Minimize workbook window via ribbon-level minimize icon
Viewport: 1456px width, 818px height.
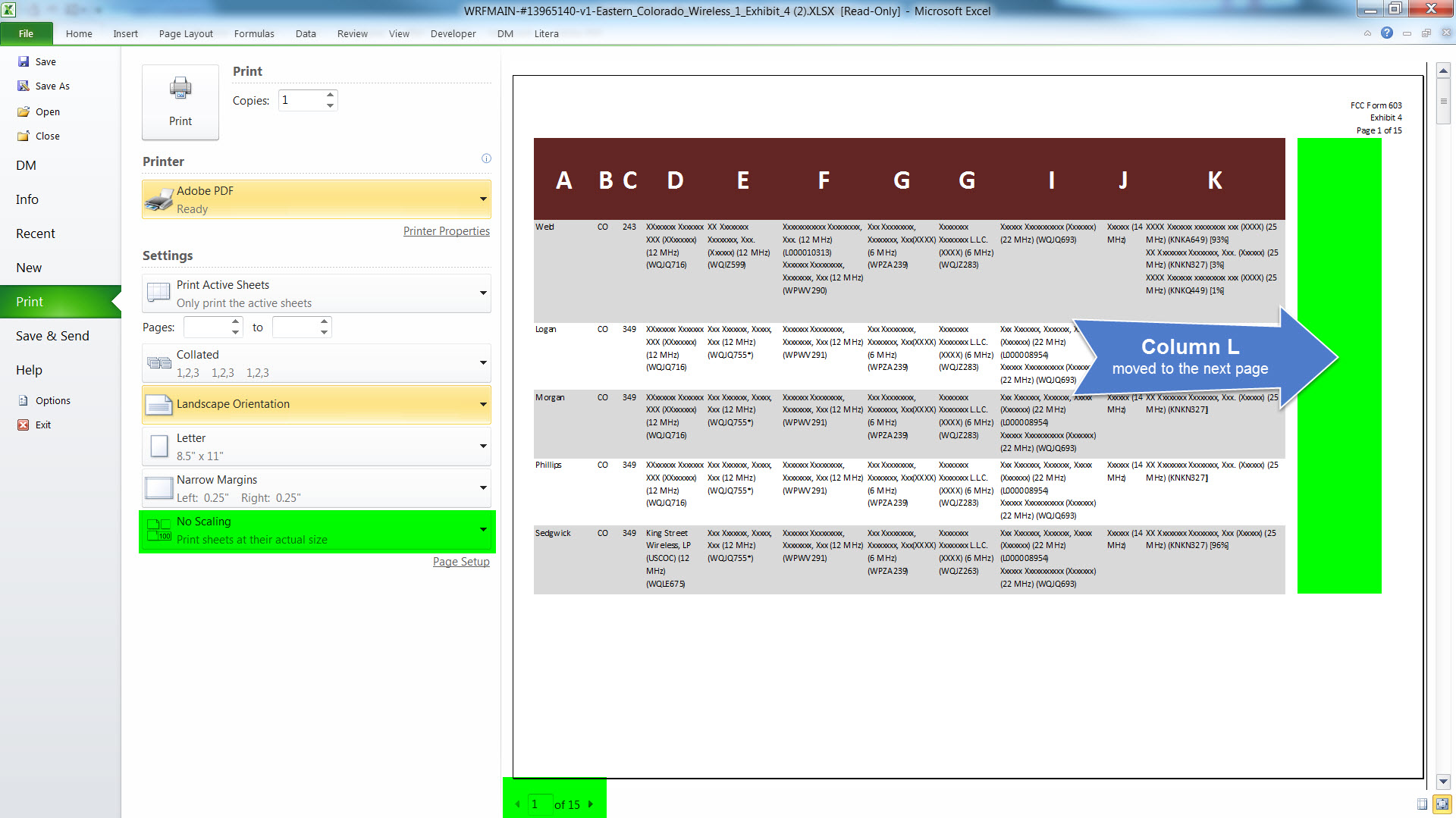point(1407,33)
